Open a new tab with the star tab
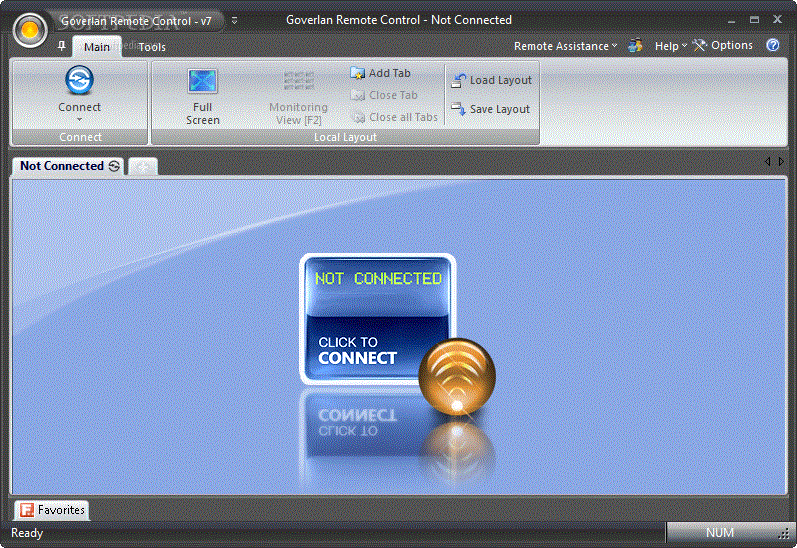The image size is (797, 548). point(143,167)
